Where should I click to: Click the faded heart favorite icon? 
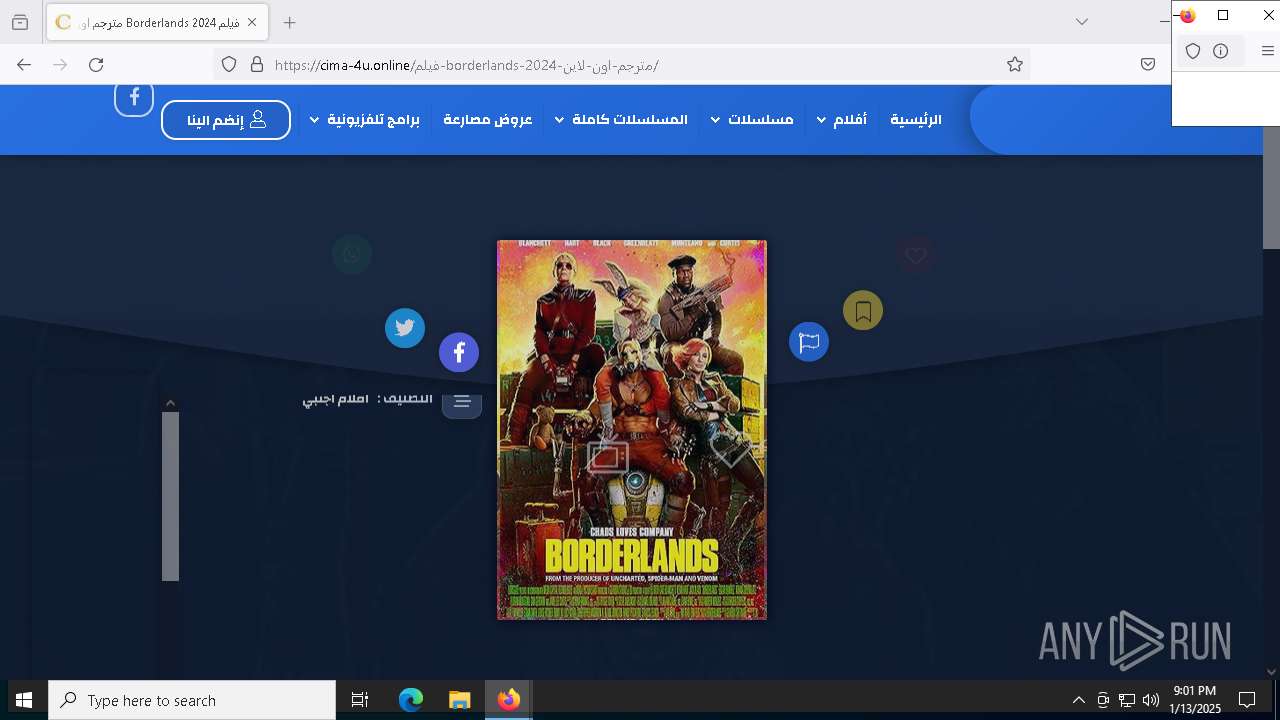pos(915,255)
